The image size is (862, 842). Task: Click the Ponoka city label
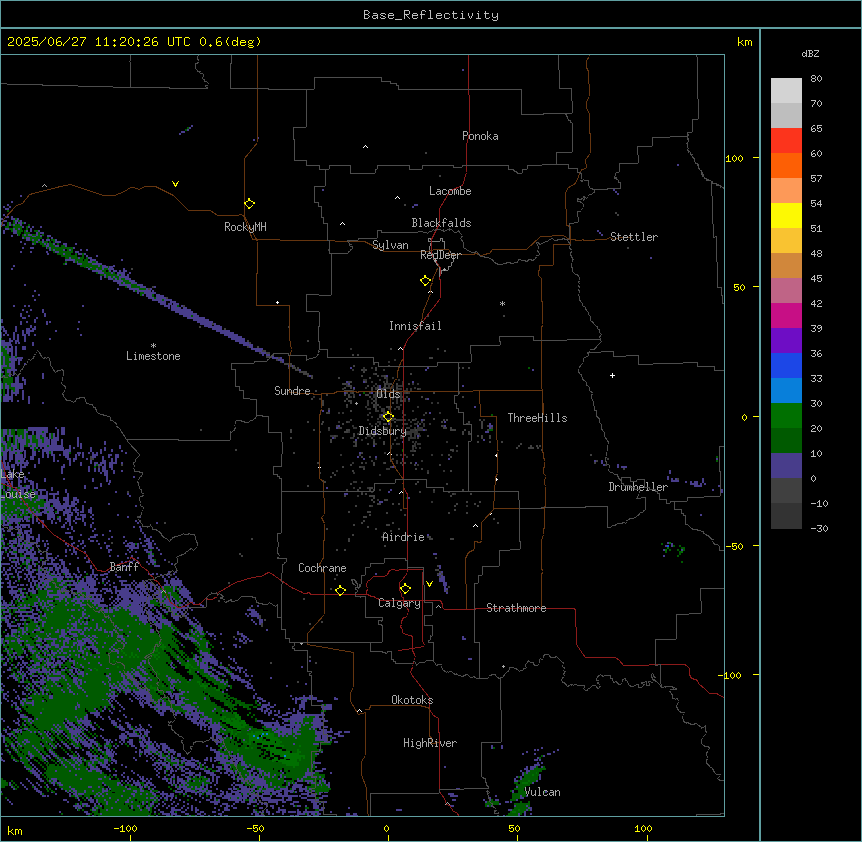(480, 136)
